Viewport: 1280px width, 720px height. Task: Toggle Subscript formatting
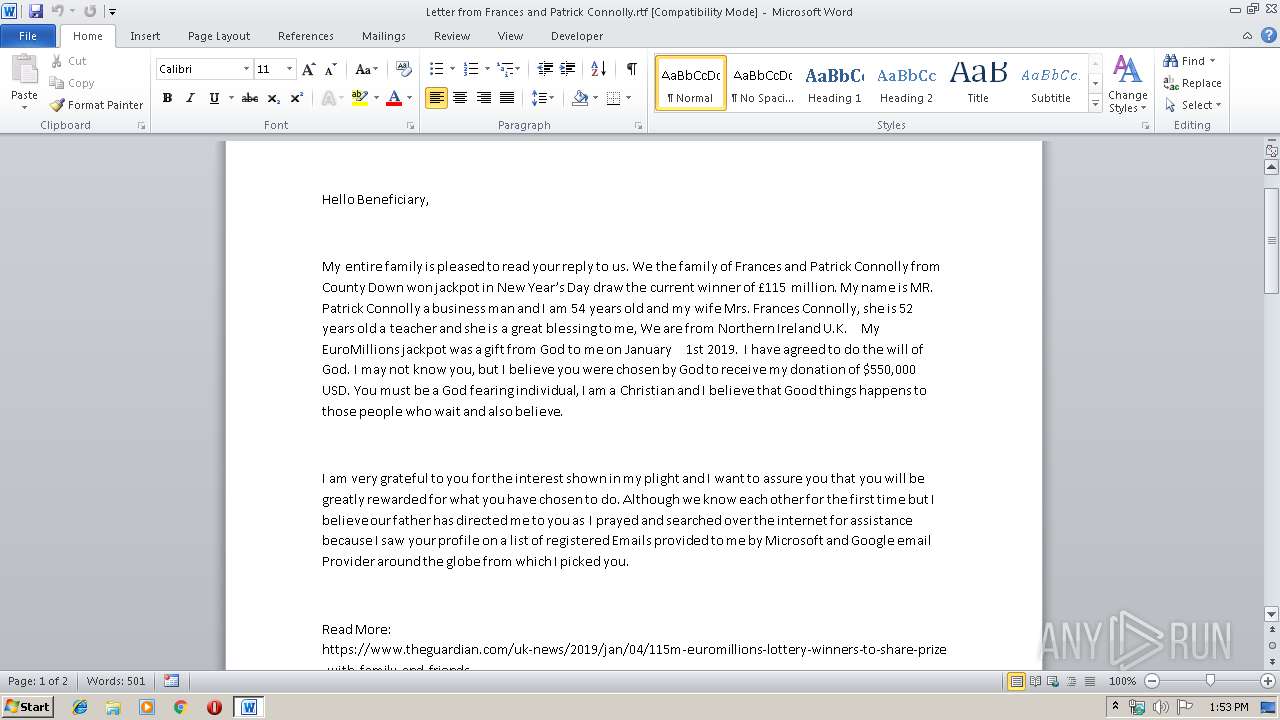pyautogui.click(x=274, y=98)
